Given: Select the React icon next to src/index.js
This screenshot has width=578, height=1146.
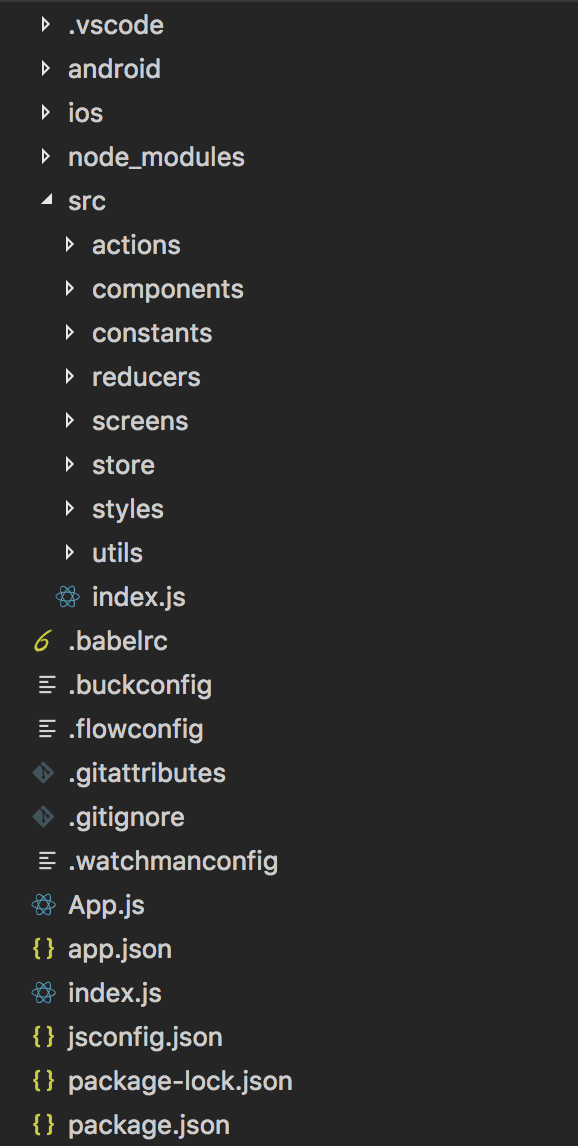Looking at the screenshot, I should pyautogui.click(x=68, y=596).
